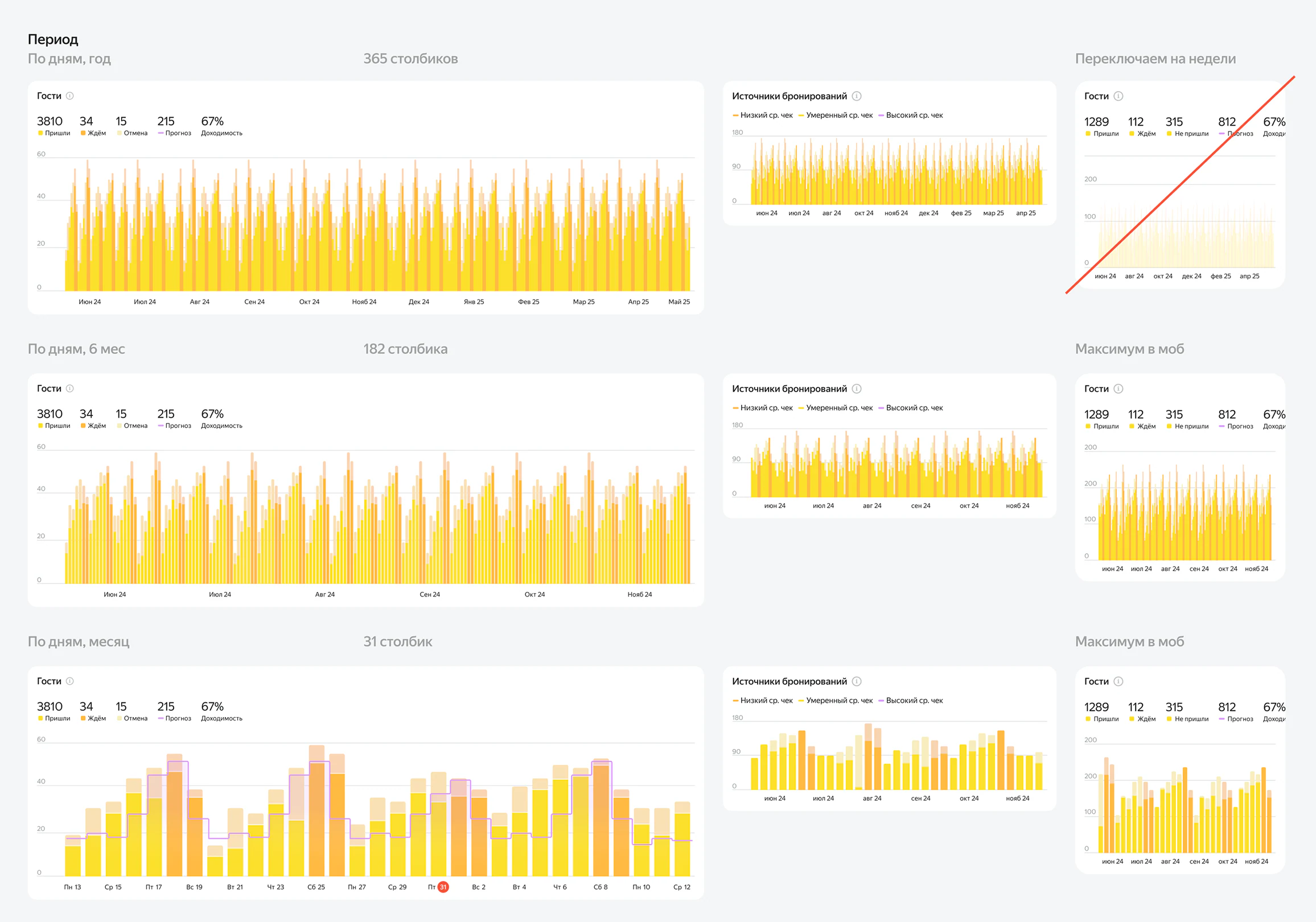The height and width of the screenshot is (922, 1316).
Task: Toggle Пришли legend in yearly Гости chart
Action: coord(54,134)
